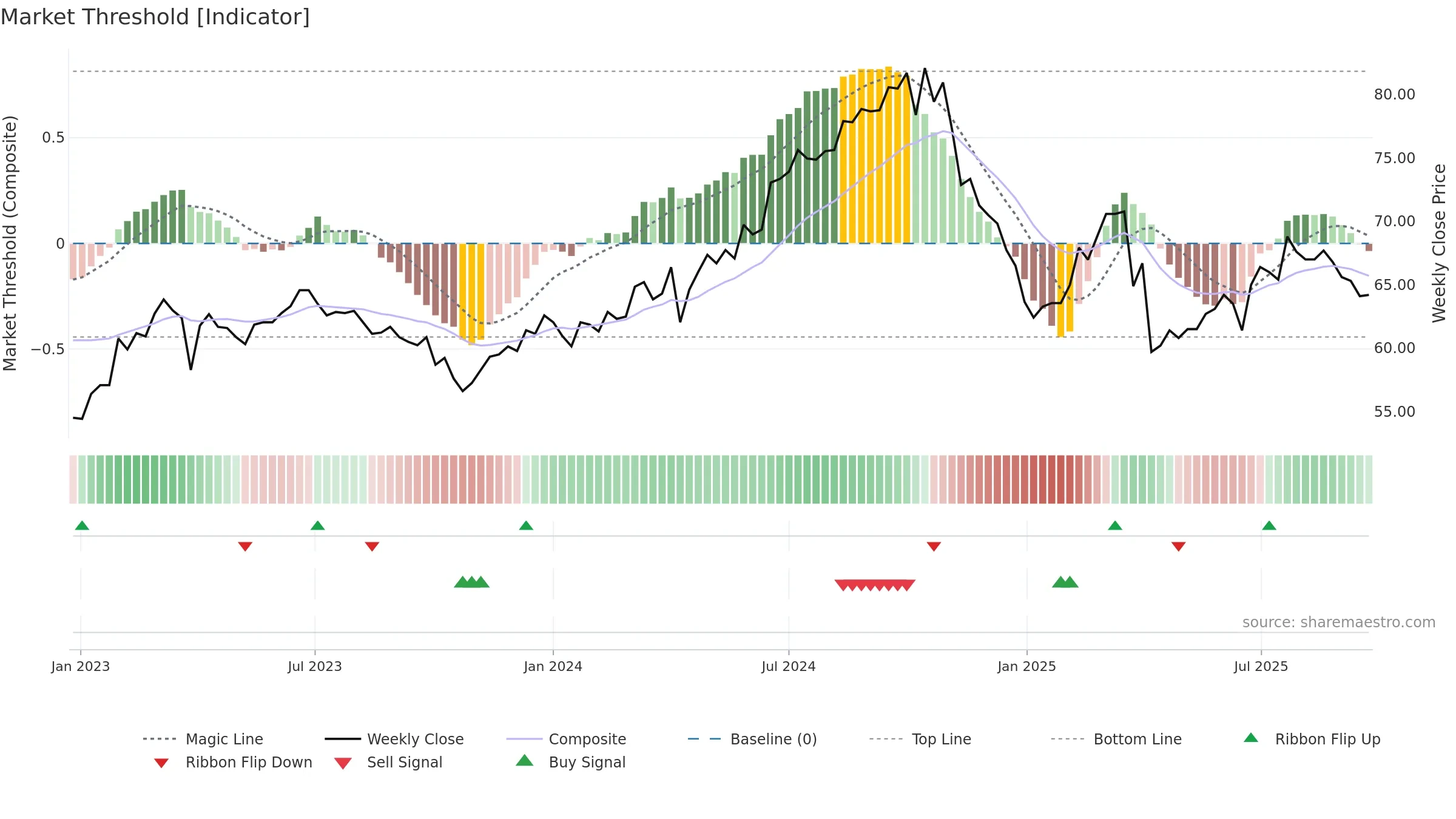
Task: Click red Ribbon Flip Down marker between Jul 2024 and Jan 2025
Action: 934,547
